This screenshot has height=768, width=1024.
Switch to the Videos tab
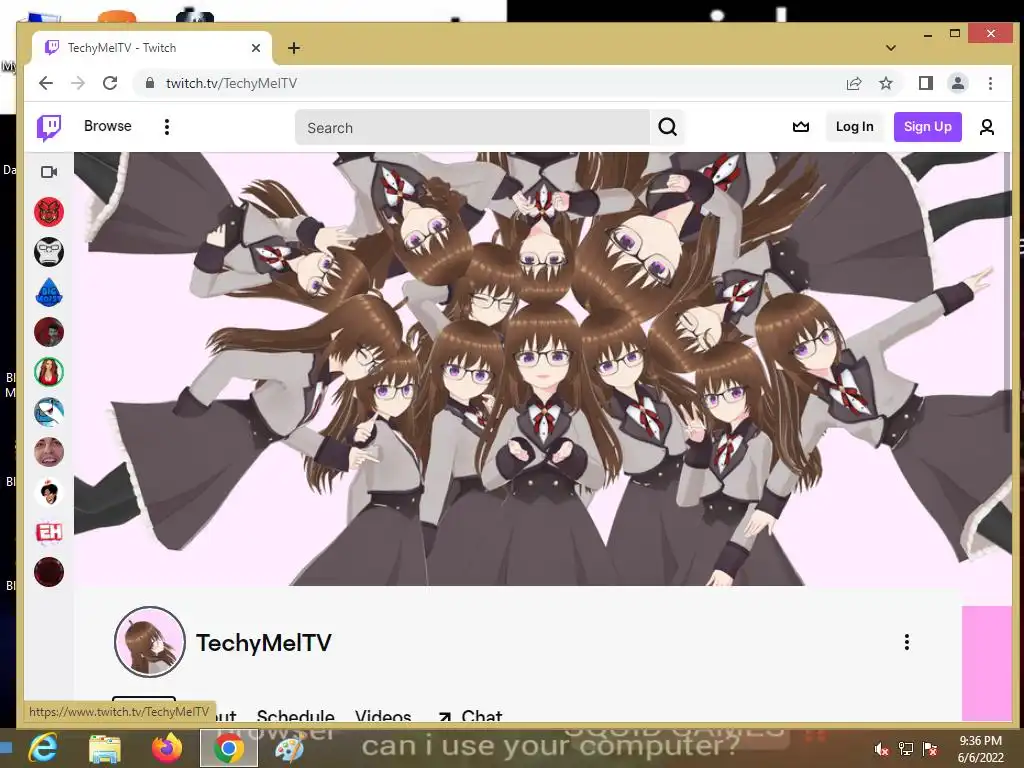coord(383,716)
